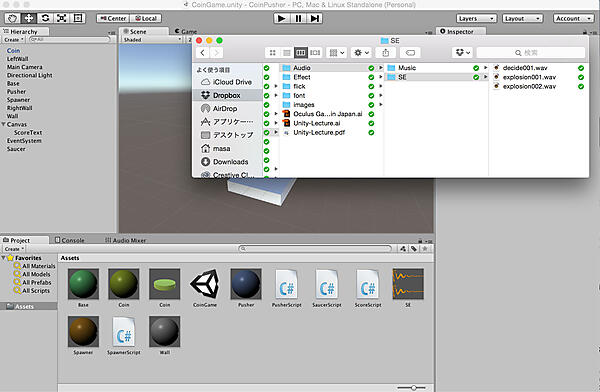Select Coin in the Hierarchy
The image size is (600, 392).
(x=13, y=51)
